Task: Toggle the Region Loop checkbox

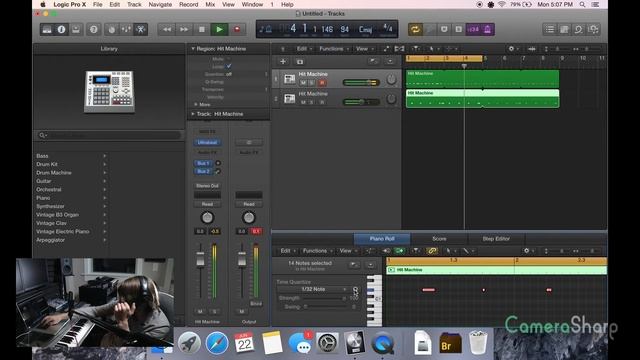Action: click(x=229, y=66)
